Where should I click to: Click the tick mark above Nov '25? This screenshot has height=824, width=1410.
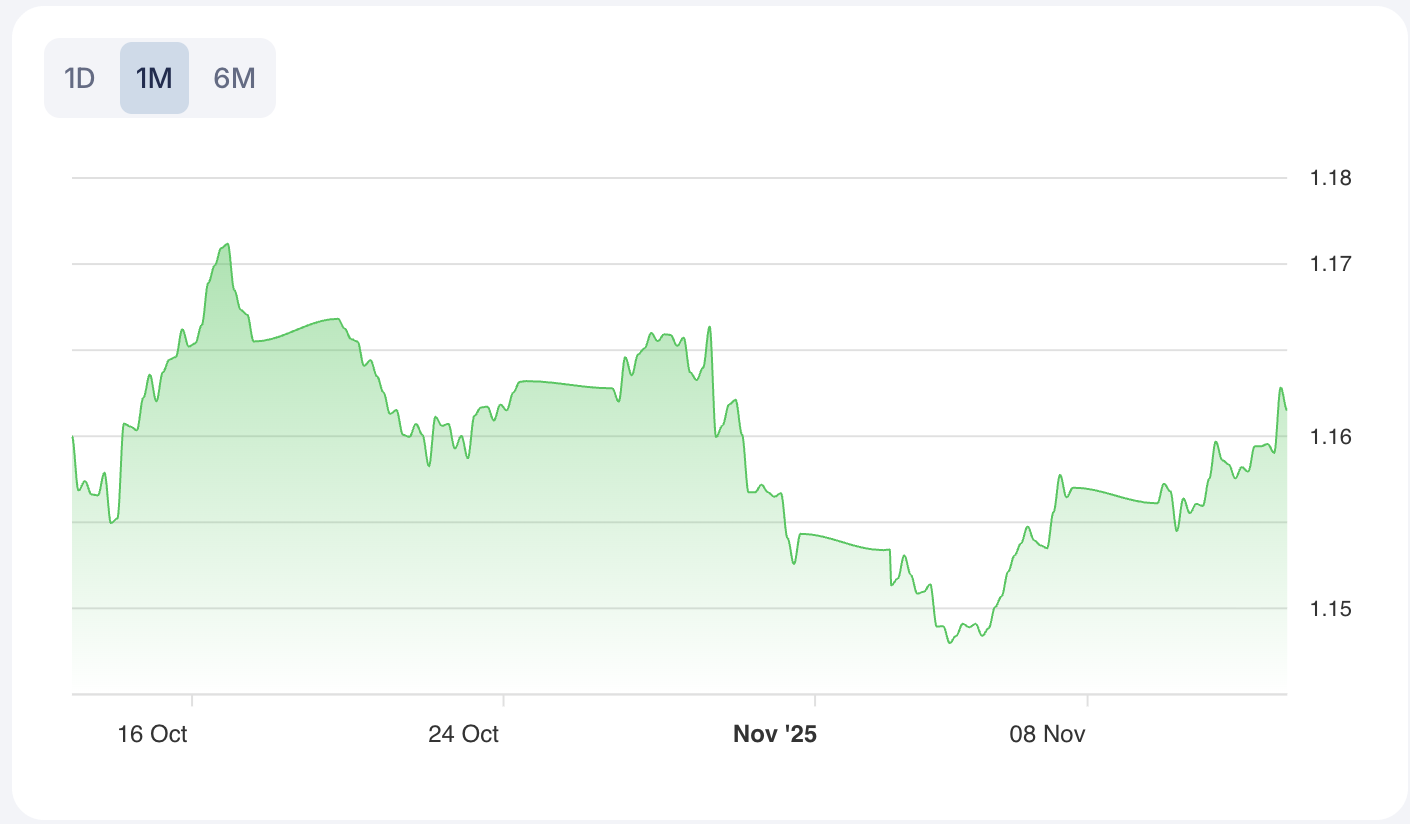coord(815,700)
